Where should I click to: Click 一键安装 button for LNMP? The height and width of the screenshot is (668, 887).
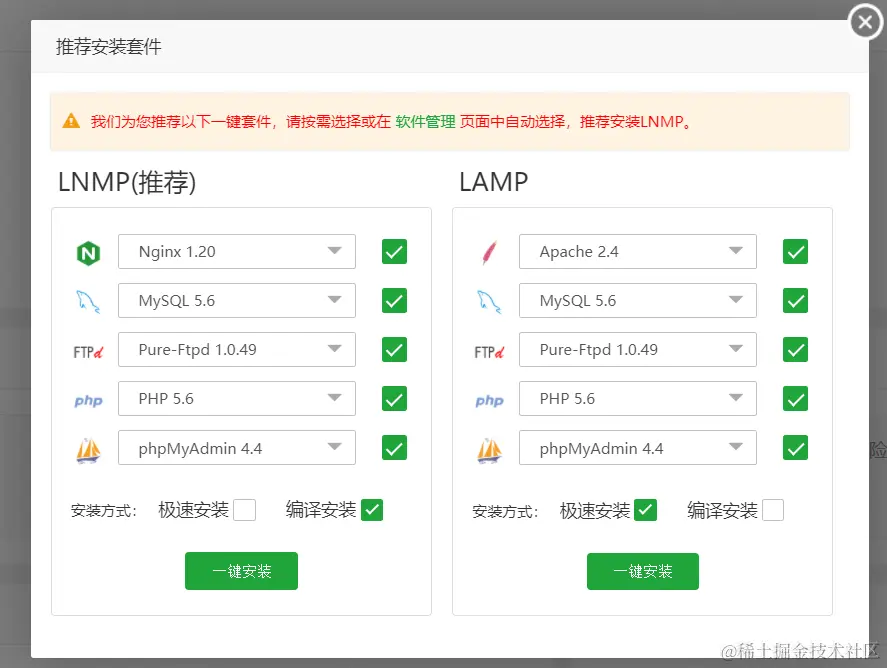coord(242,571)
